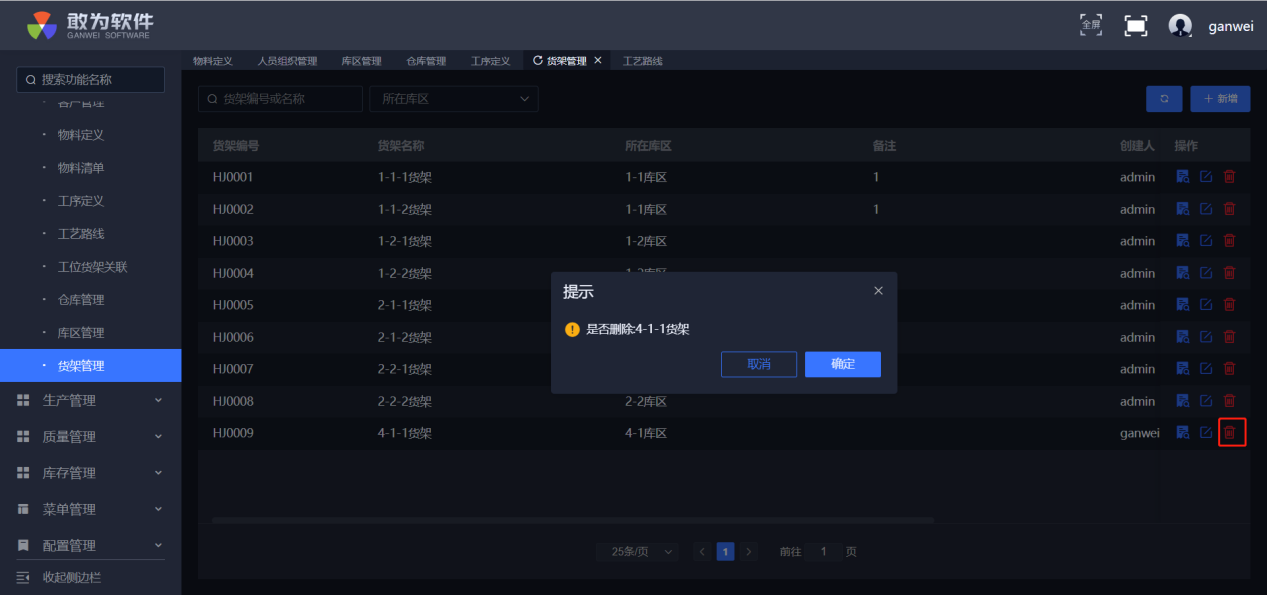Close the 货架管理 tab with X
This screenshot has width=1267, height=595.
pyautogui.click(x=598, y=61)
